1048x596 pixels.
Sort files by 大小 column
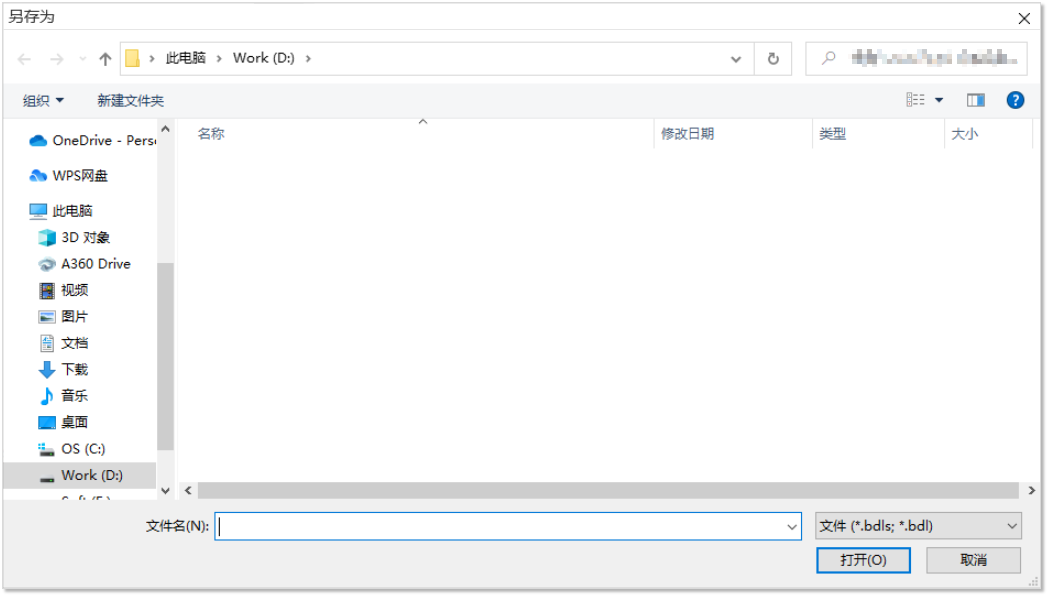click(x=964, y=134)
